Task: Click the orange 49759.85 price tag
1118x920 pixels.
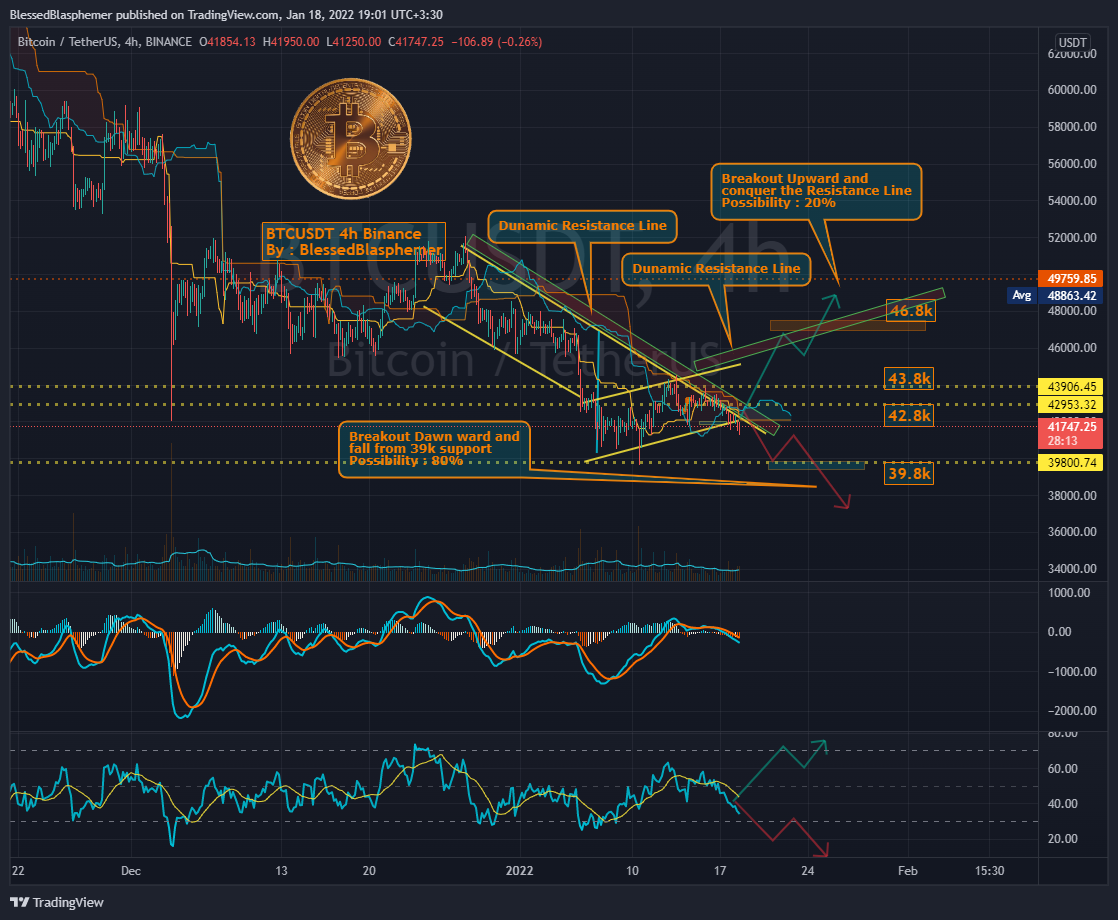Action: pos(1071,279)
